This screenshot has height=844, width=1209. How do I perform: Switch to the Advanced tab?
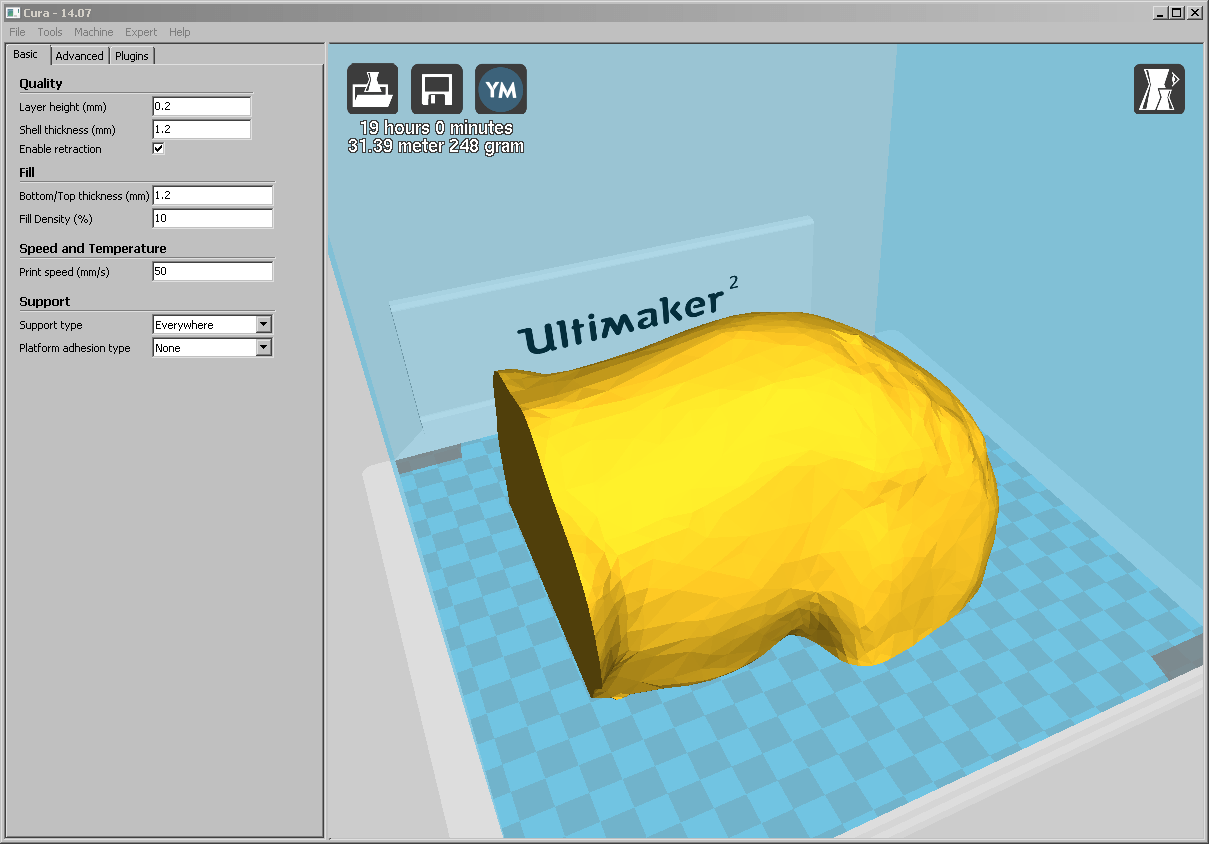click(79, 56)
